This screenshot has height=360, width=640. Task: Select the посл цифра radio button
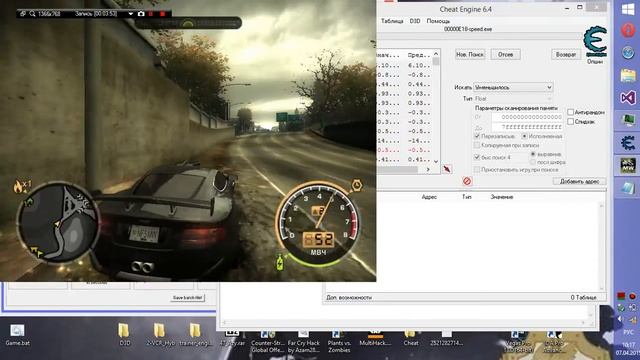coord(533,162)
